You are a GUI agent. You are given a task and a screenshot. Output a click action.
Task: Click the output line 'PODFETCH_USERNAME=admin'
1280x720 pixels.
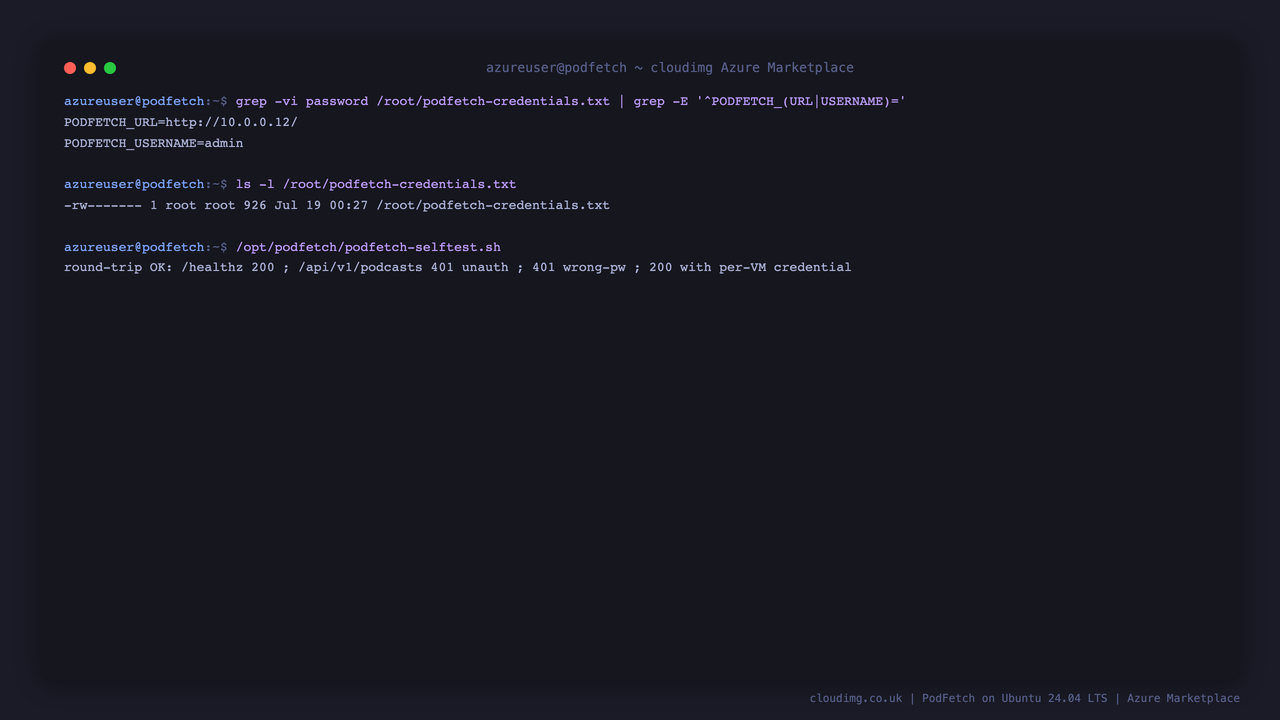(154, 143)
